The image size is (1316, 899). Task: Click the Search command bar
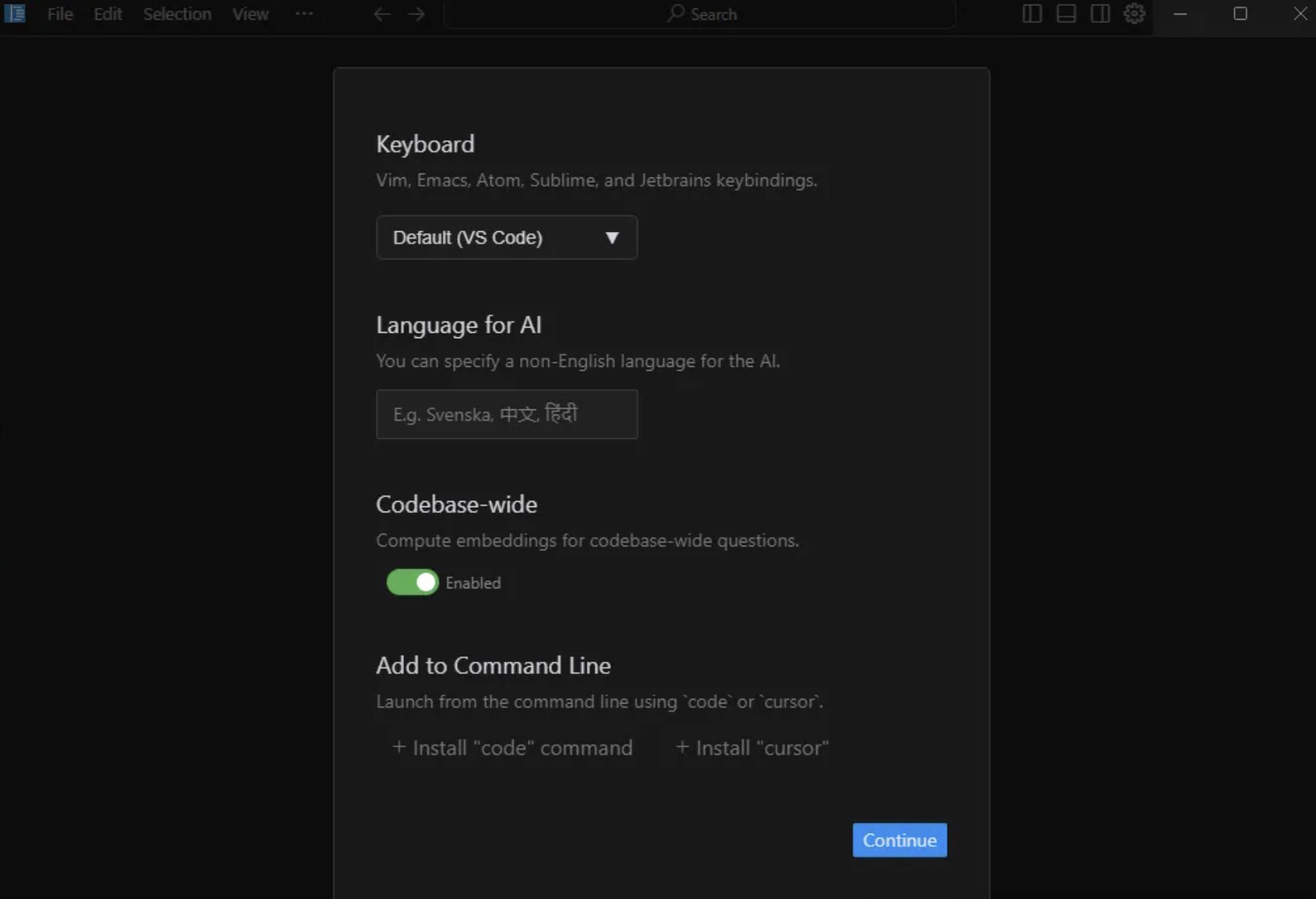700,14
